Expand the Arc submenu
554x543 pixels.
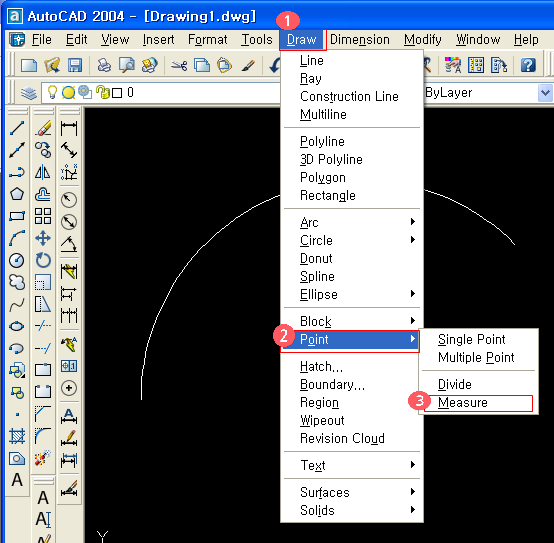(352, 222)
